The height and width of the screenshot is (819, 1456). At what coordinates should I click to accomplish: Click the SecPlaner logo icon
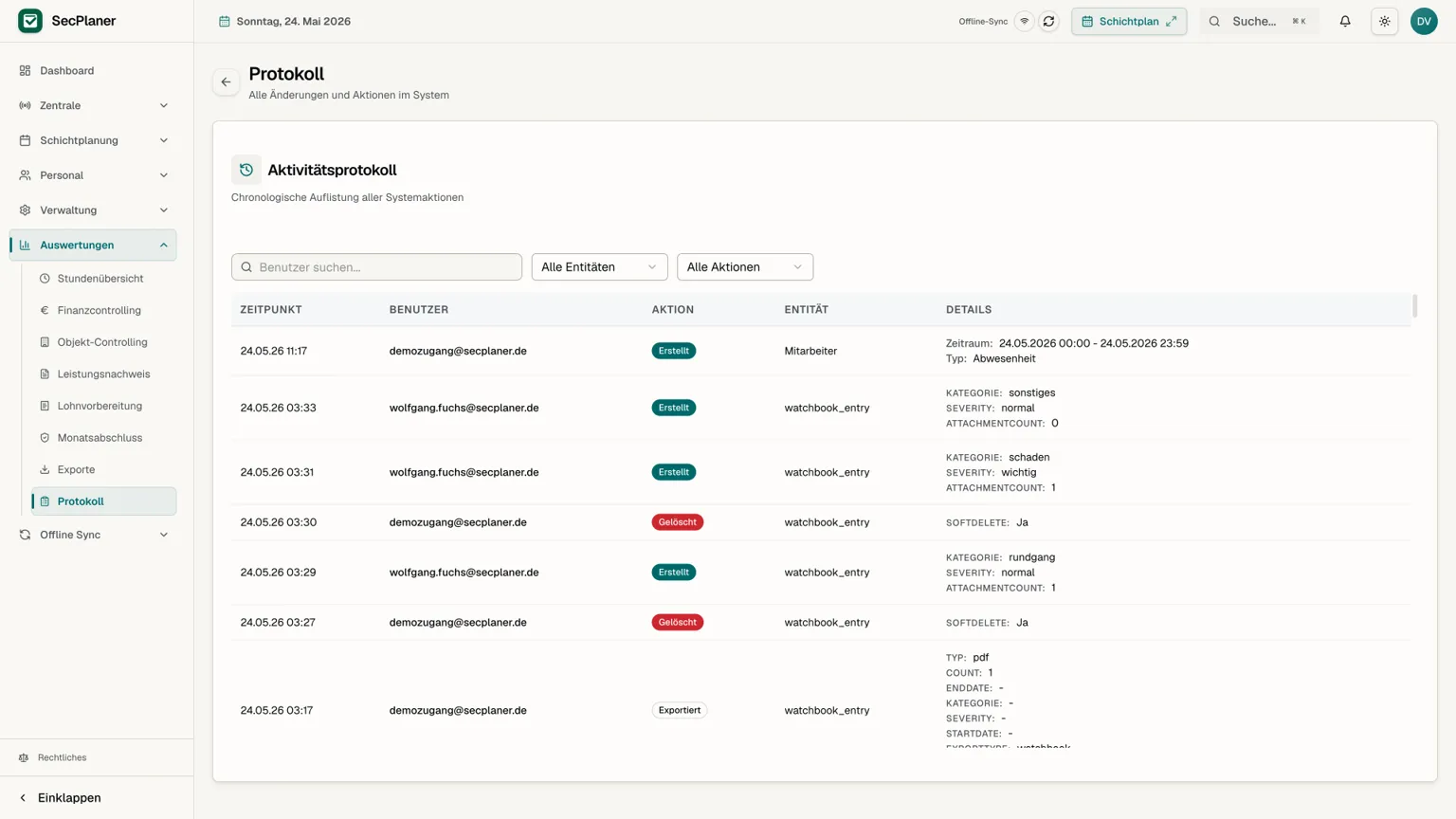point(30,21)
